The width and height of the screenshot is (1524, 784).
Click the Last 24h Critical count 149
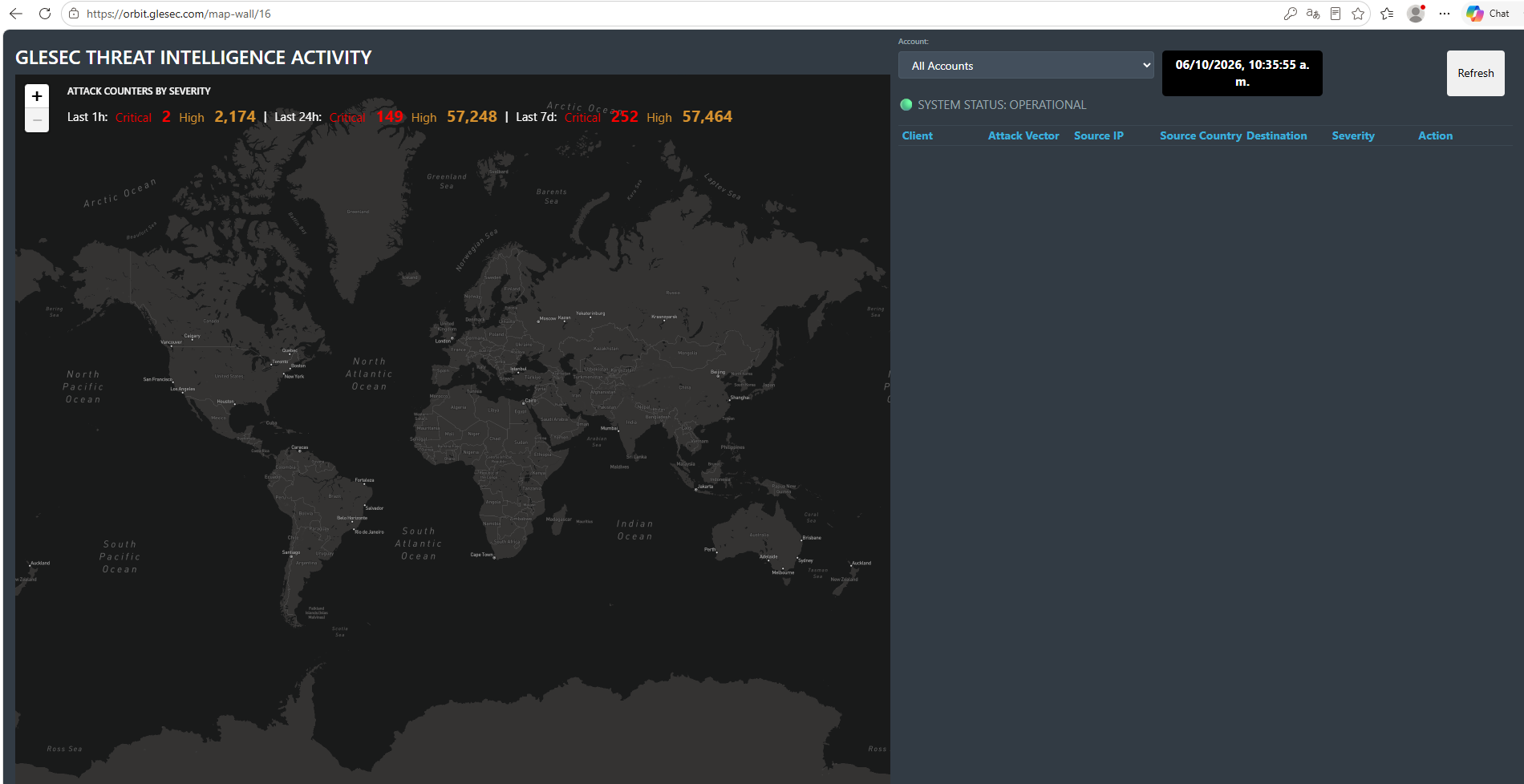click(390, 116)
